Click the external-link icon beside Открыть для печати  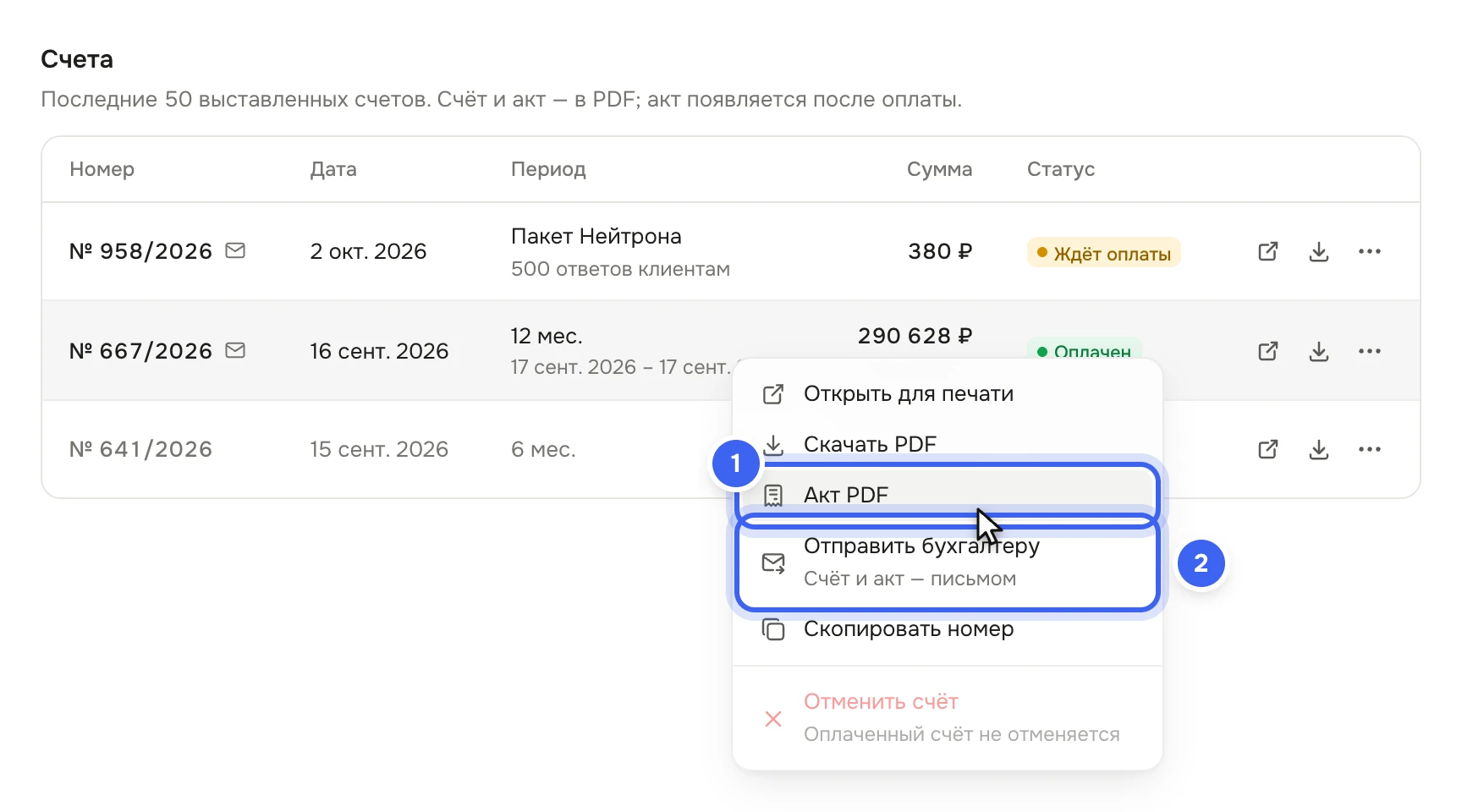(773, 394)
